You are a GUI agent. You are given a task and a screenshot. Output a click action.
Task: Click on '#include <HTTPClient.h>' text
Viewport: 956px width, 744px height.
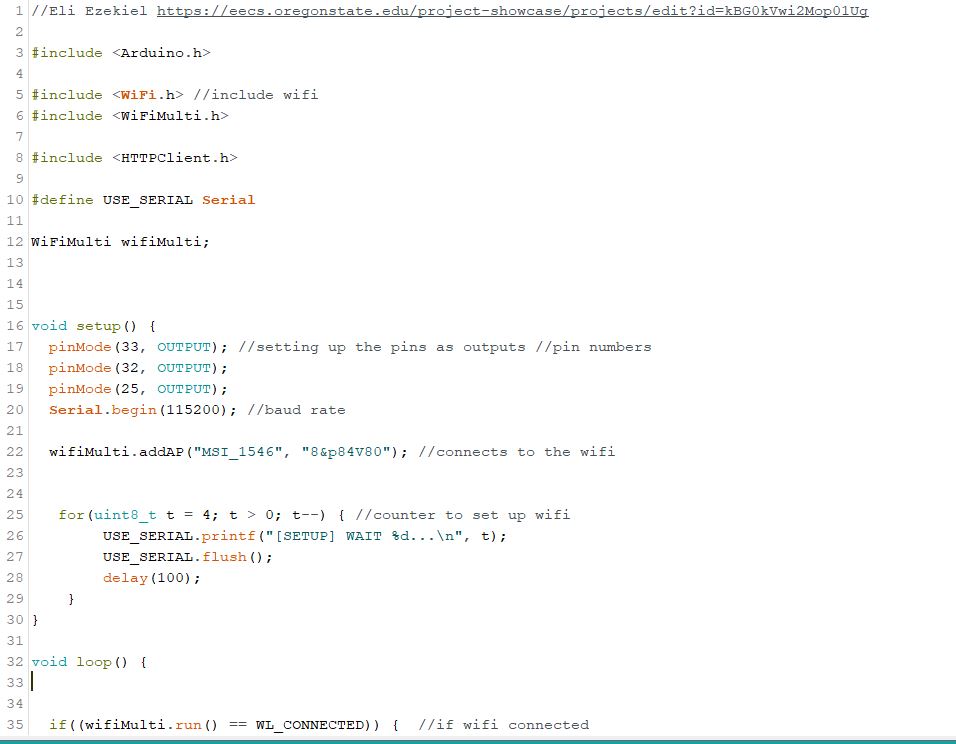(x=134, y=158)
